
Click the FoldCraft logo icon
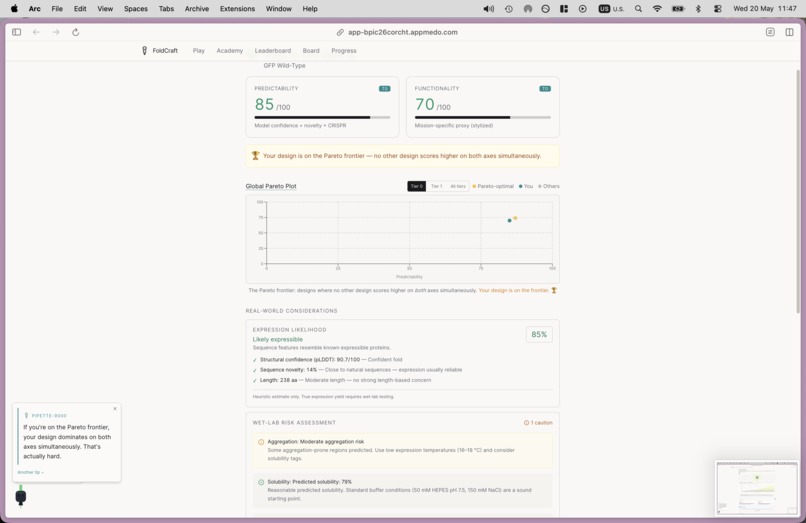(x=144, y=50)
